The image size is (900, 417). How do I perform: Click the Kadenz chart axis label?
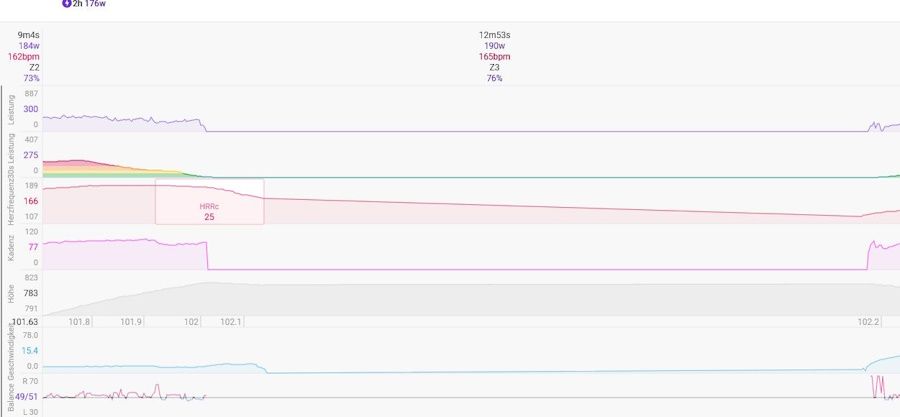tap(11, 246)
